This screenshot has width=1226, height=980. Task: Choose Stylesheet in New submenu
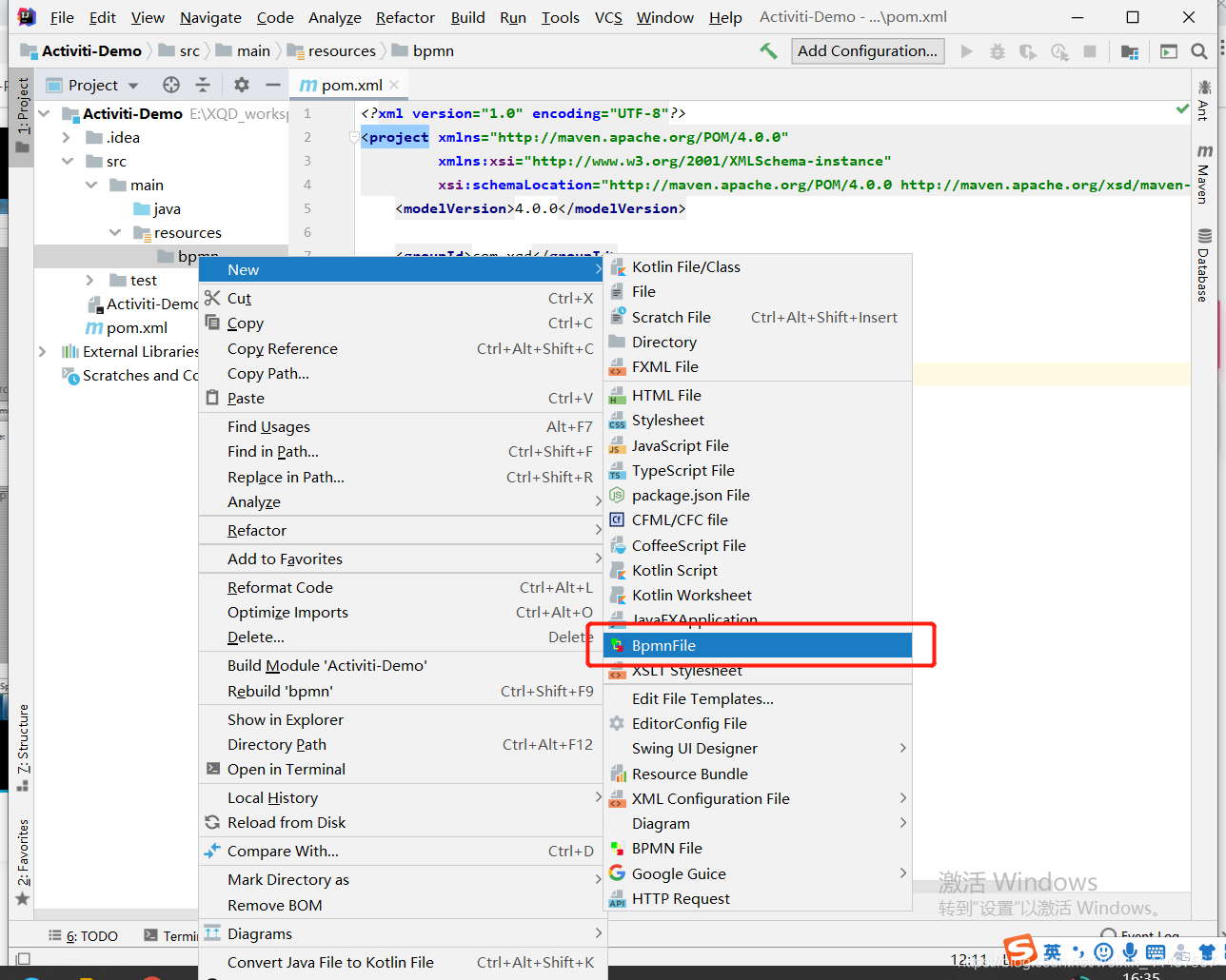pyautogui.click(x=758, y=420)
